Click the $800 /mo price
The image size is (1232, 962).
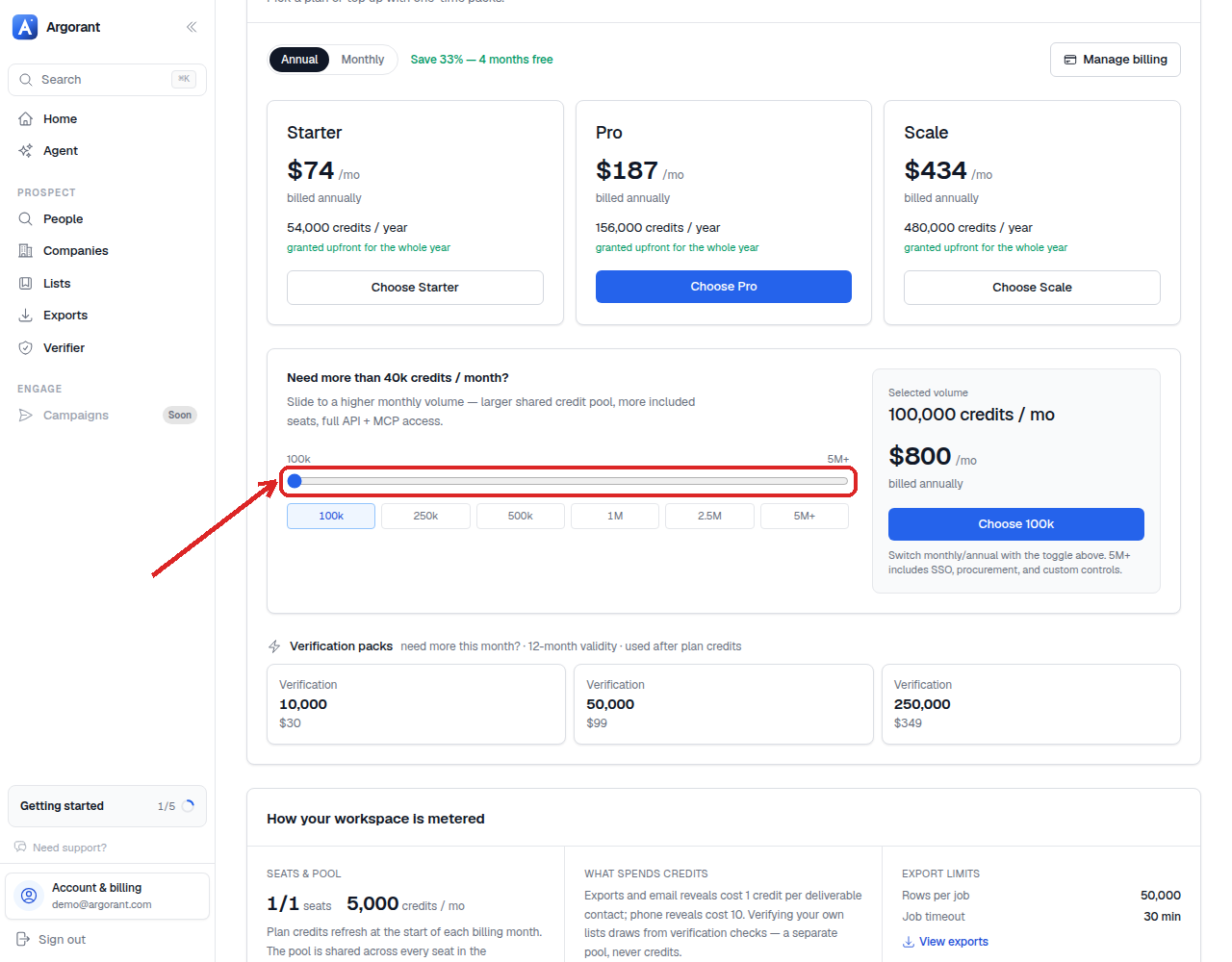(x=933, y=456)
